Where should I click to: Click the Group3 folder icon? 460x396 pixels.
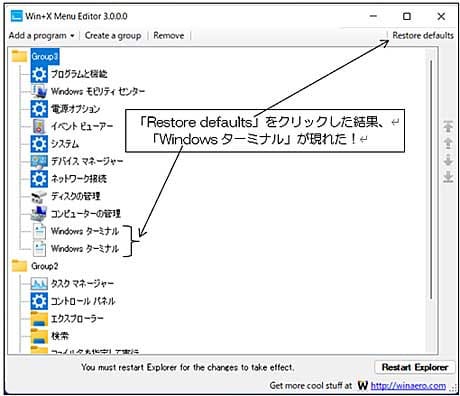tap(19, 56)
